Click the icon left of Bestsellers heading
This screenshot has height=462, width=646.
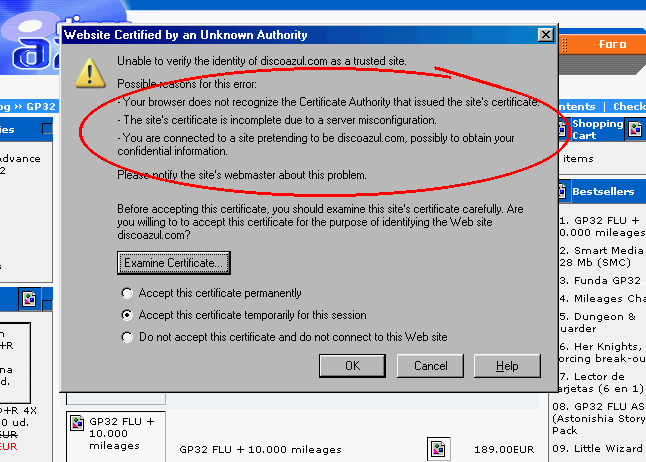pos(562,191)
